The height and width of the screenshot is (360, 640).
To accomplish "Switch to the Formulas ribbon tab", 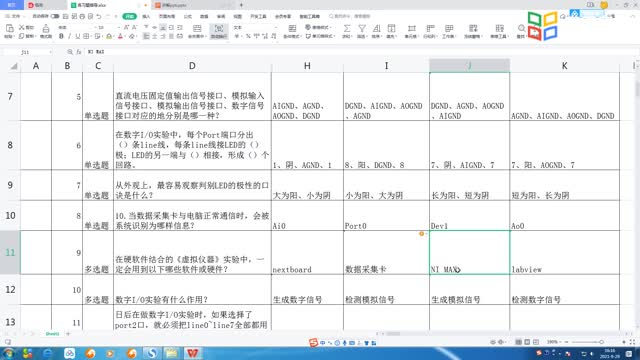I will point(187,16).
